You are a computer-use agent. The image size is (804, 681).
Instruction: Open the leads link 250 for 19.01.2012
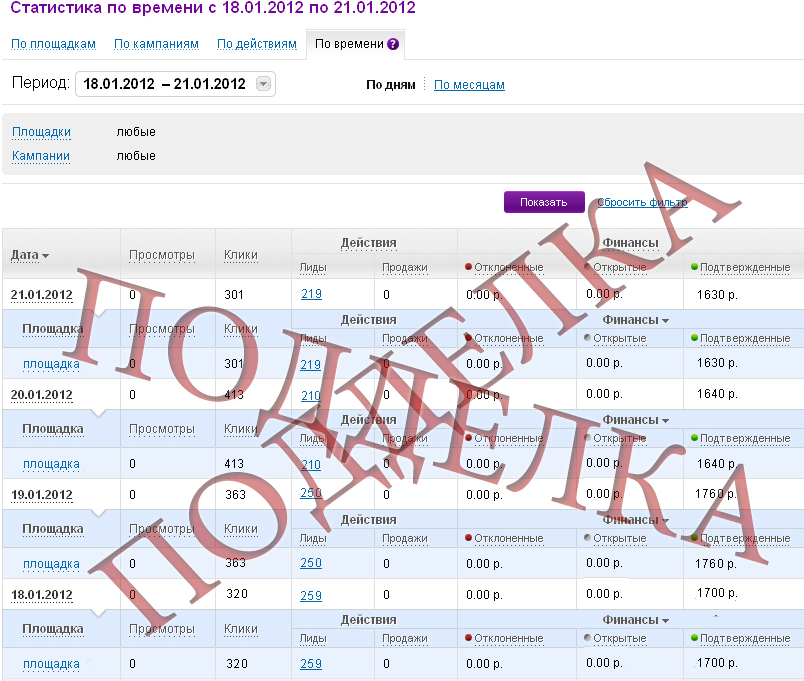pos(311,493)
